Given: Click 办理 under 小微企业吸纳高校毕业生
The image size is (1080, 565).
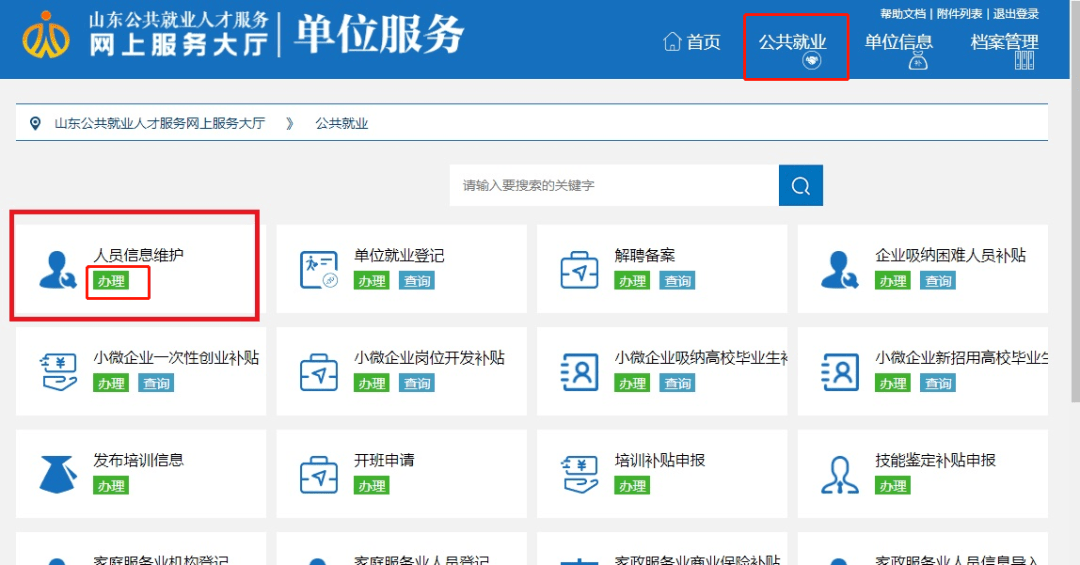Looking at the screenshot, I should [632, 383].
